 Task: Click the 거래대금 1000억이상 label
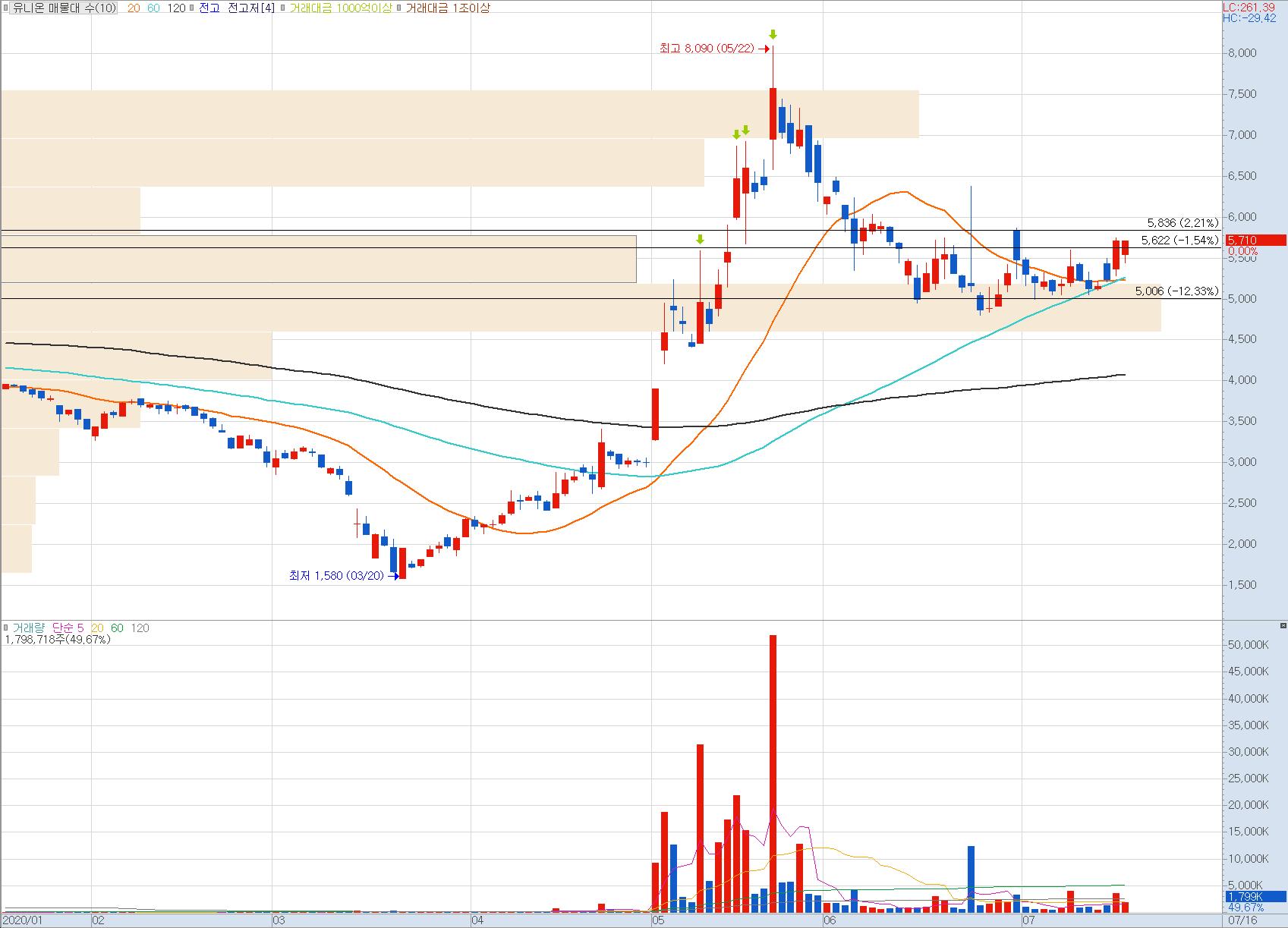341,8
